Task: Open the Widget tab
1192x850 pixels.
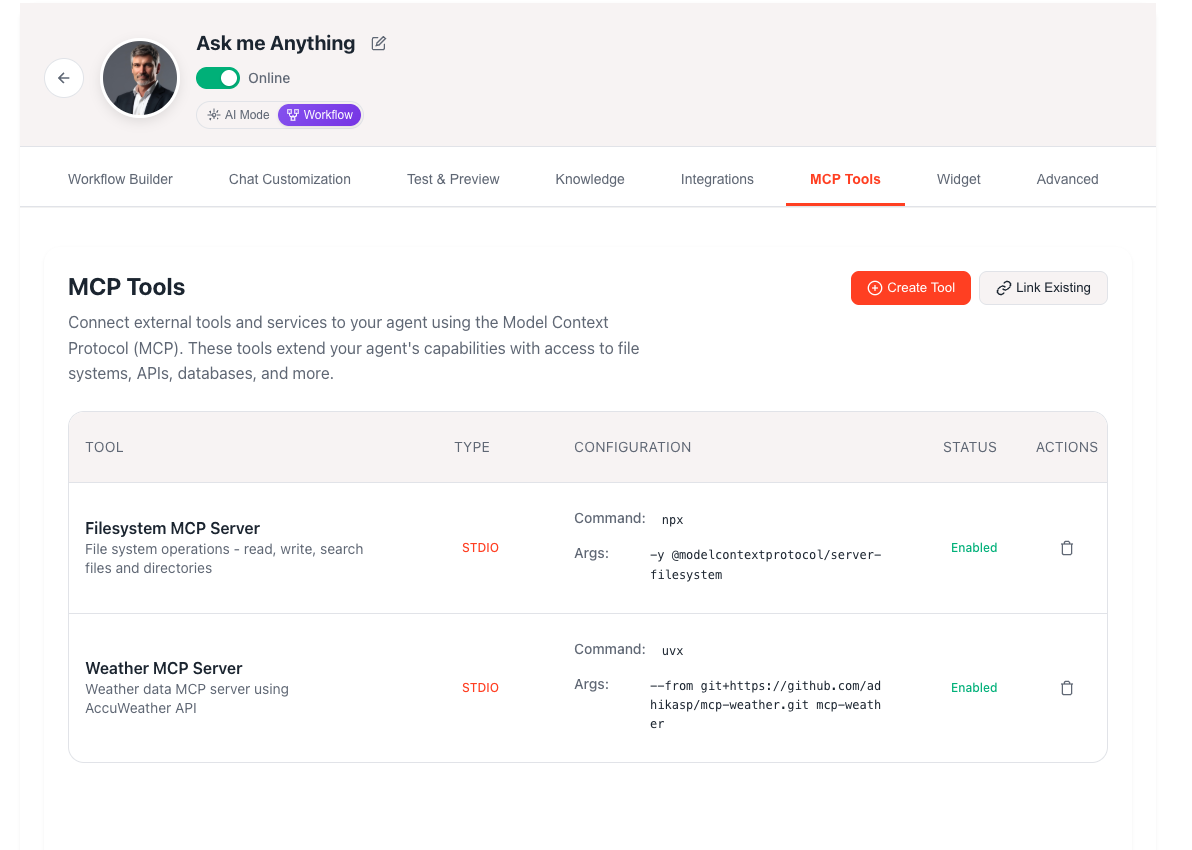Action: pyautogui.click(x=958, y=179)
